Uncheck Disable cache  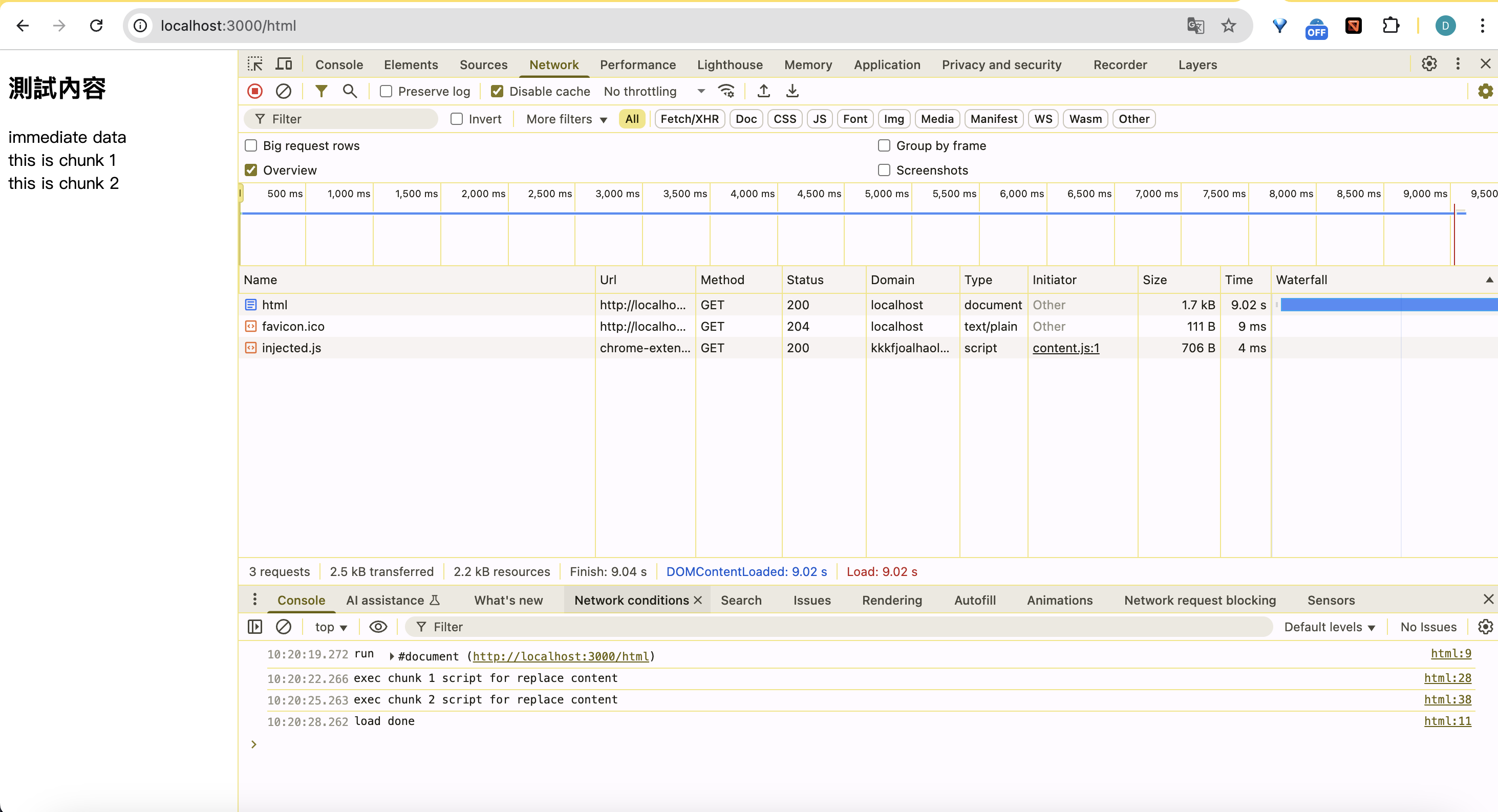pyautogui.click(x=497, y=91)
